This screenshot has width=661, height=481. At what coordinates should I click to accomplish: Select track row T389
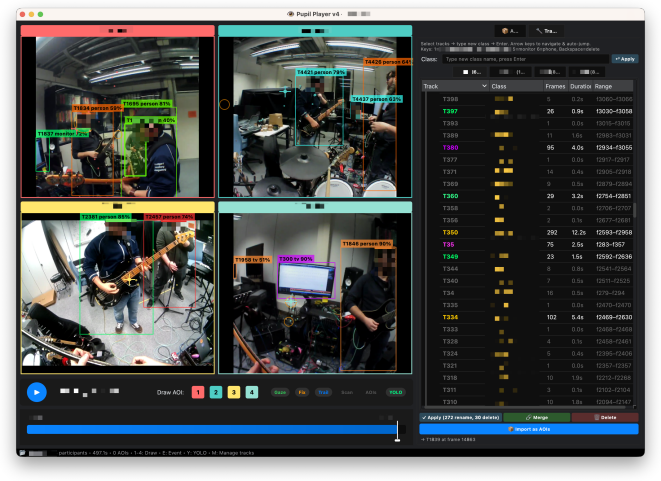529,135
